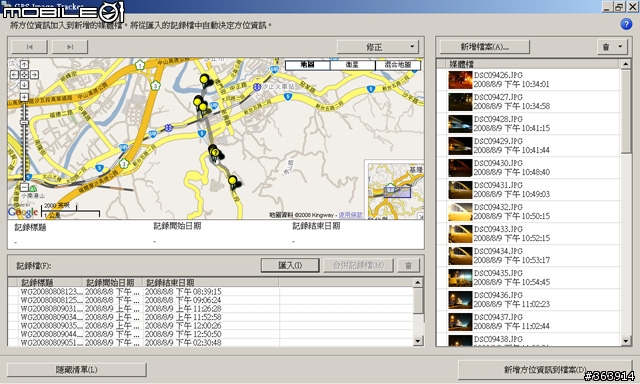Click the media file trash icon
The width and height of the screenshot is (640, 384).
click(x=606, y=47)
